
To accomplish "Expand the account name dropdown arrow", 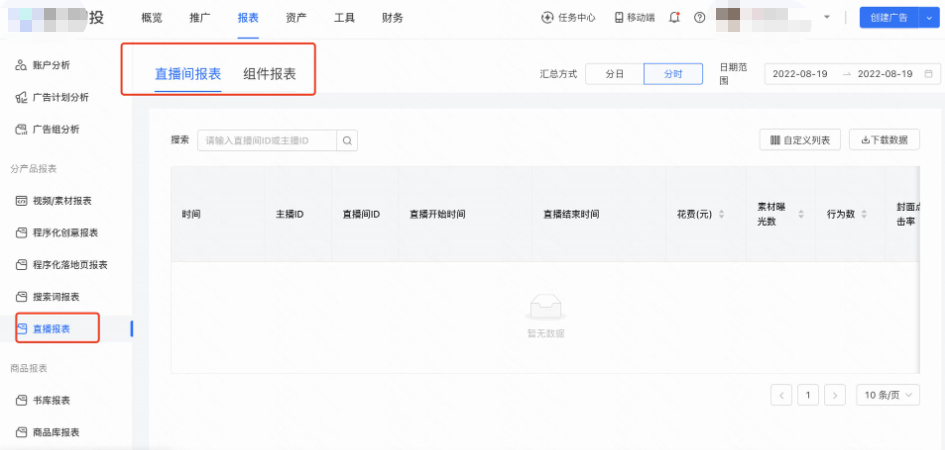I will 827,17.
